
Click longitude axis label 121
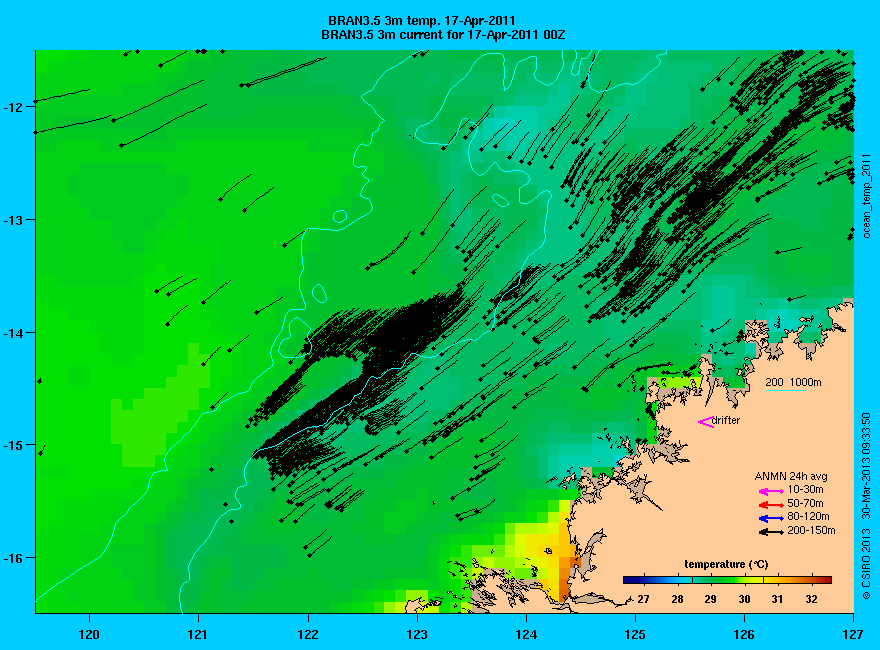click(198, 635)
